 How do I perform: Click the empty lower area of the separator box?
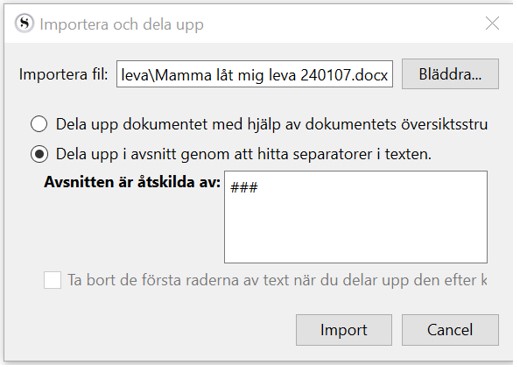(356, 233)
